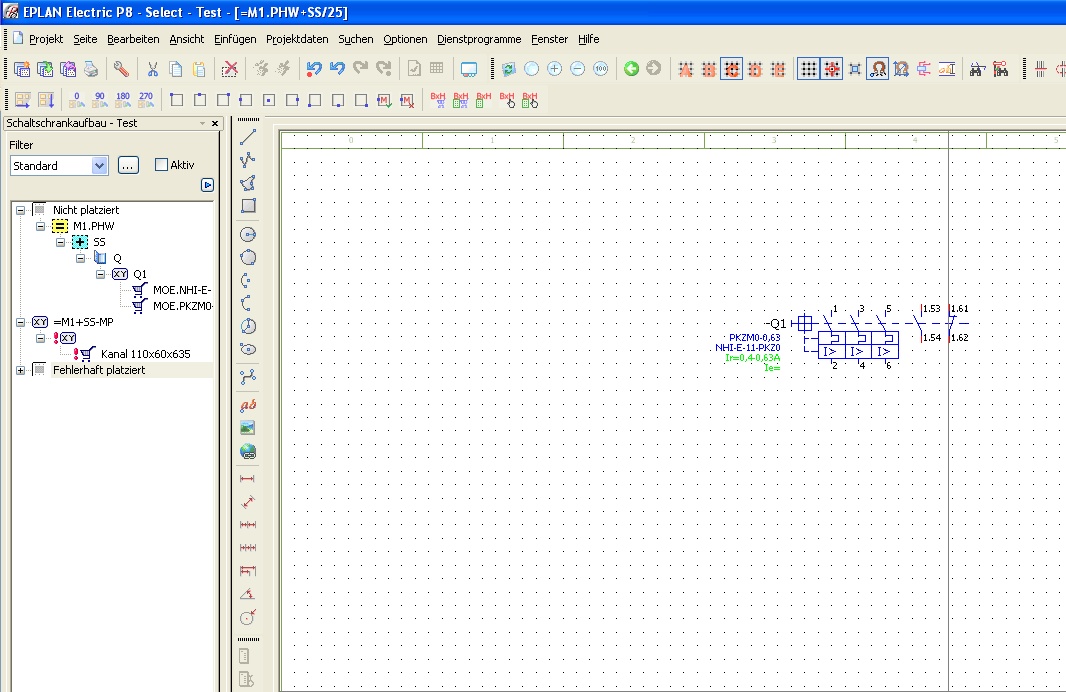Toggle grid E size button
Screen dimensions: 1066x692
[x=778, y=69]
